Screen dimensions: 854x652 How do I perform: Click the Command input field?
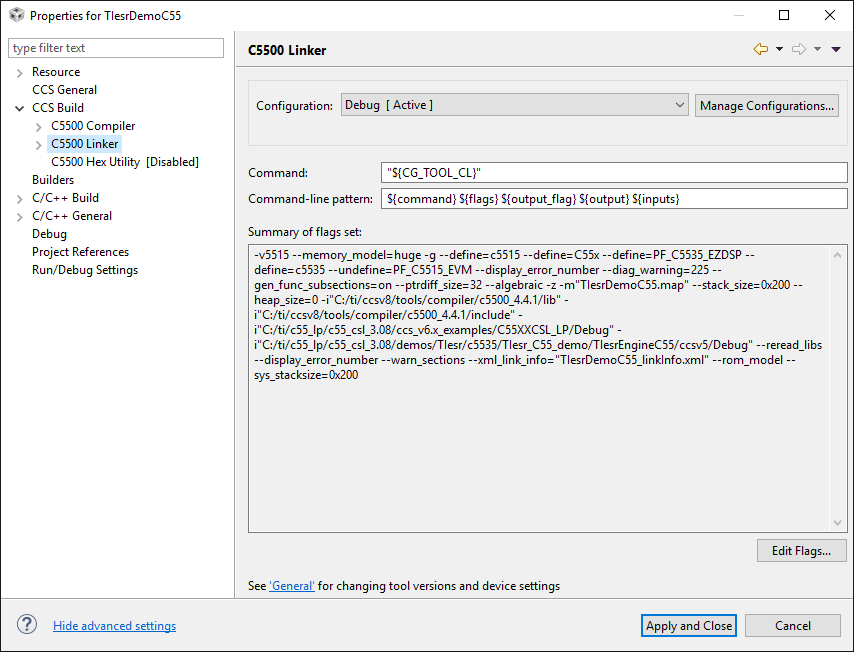click(x=614, y=173)
